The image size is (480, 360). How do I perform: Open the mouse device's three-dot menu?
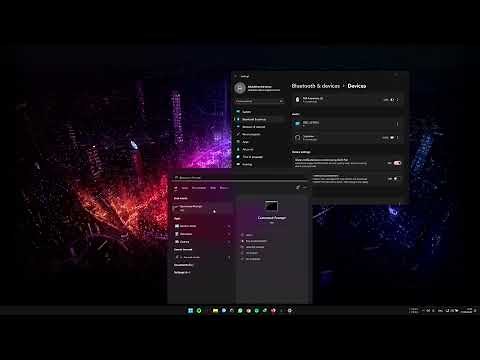[x=397, y=100]
